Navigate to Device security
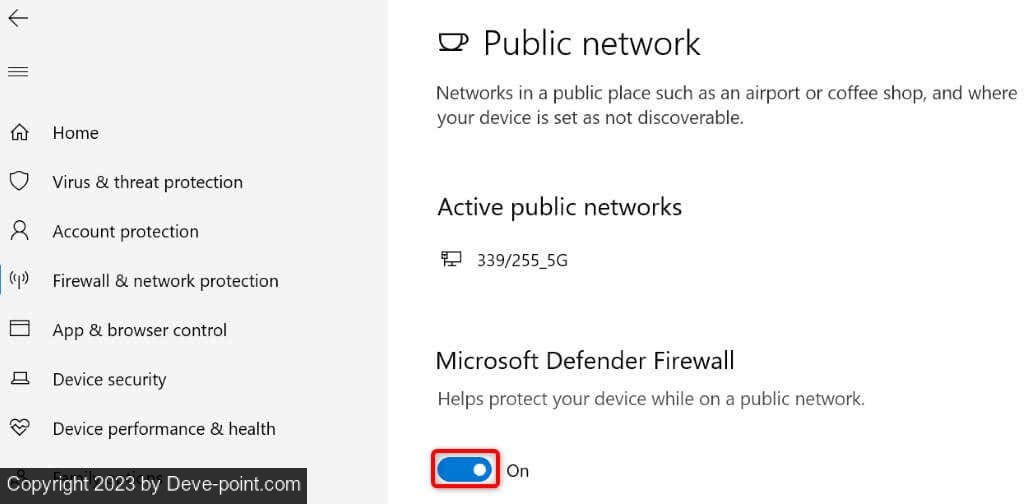The width and height of the screenshot is (1024, 504). coord(109,379)
